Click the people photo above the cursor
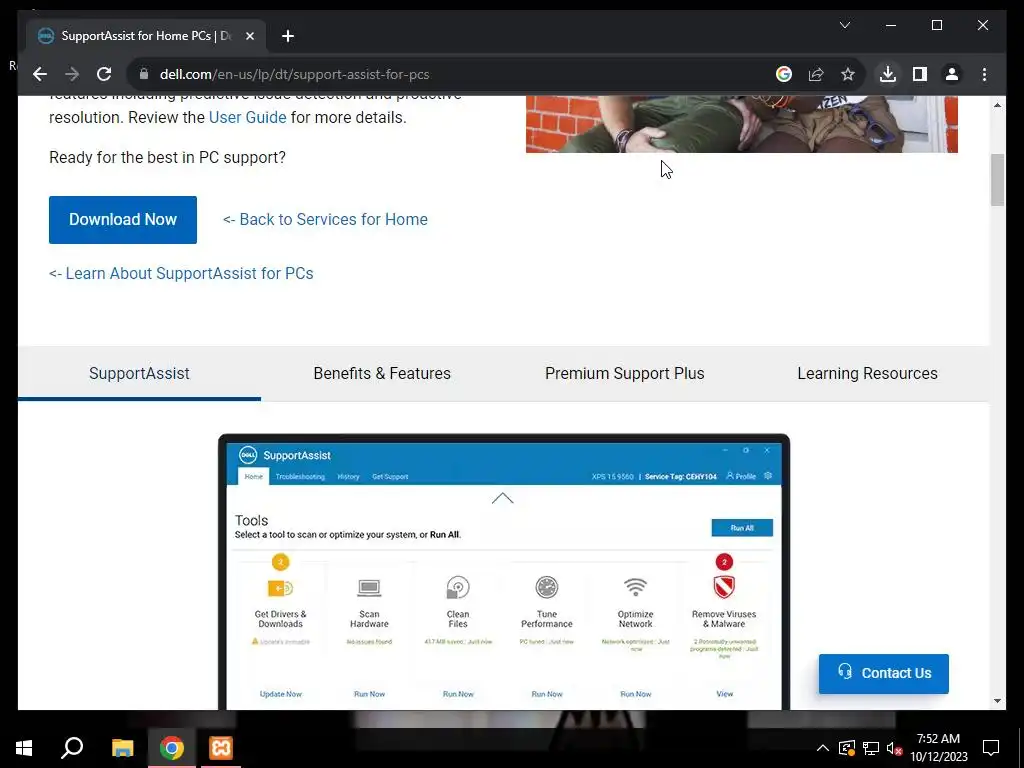 pyautogui.click(x=742, y=124)
